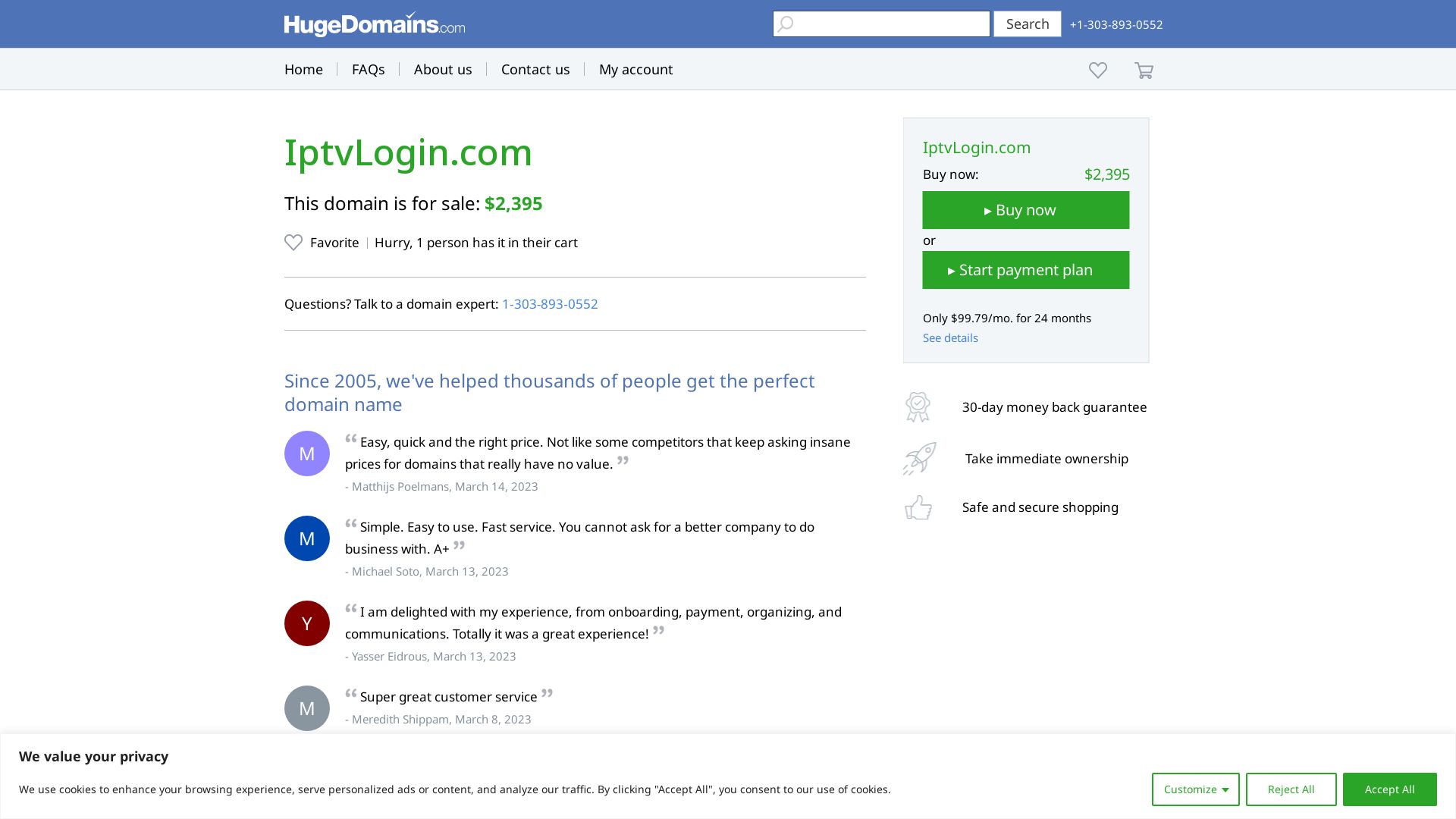
Task: Click the Start payment plan button
Action: pyautogui.click(x=1026, y=270)
